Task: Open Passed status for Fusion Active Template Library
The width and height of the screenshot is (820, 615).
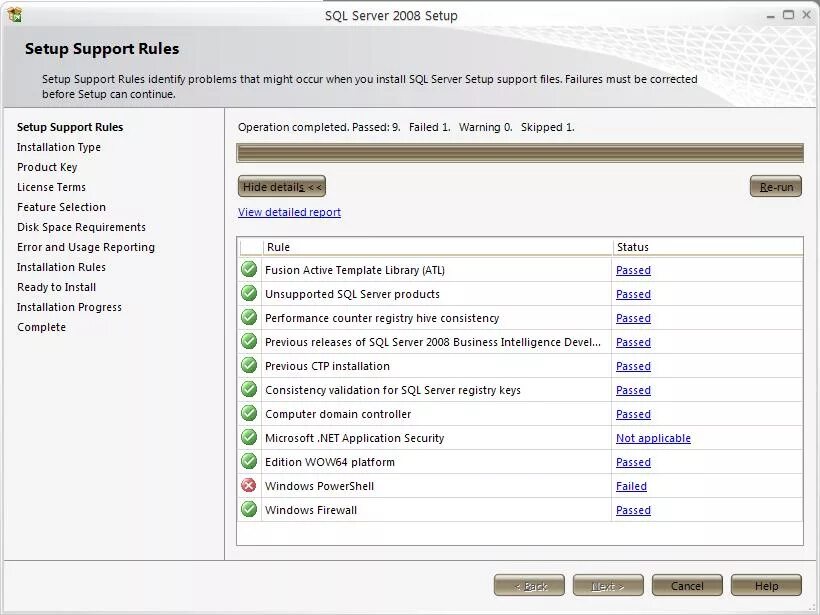Action: (633, 270)
